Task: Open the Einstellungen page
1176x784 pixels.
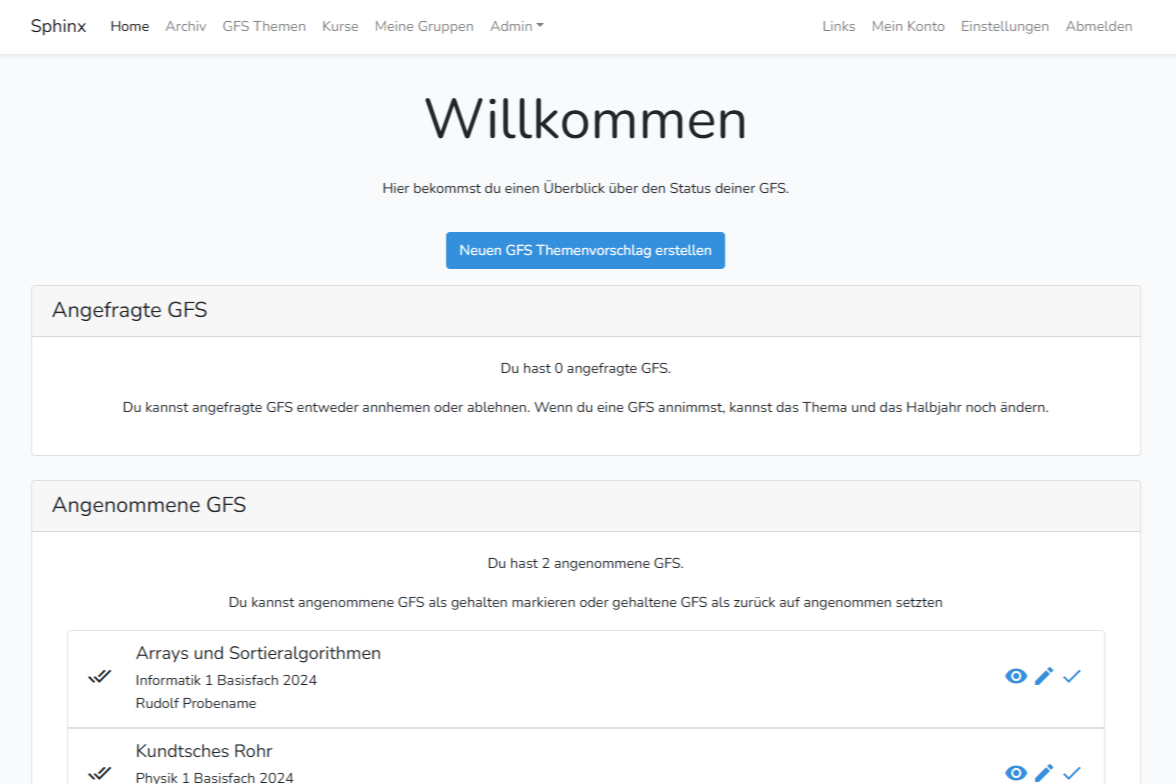Action: (1004, 26)
